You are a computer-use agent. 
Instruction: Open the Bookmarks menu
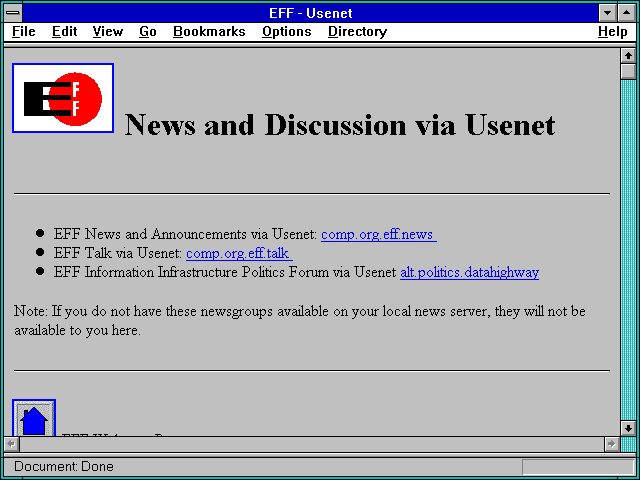click(x=209, y=31)
